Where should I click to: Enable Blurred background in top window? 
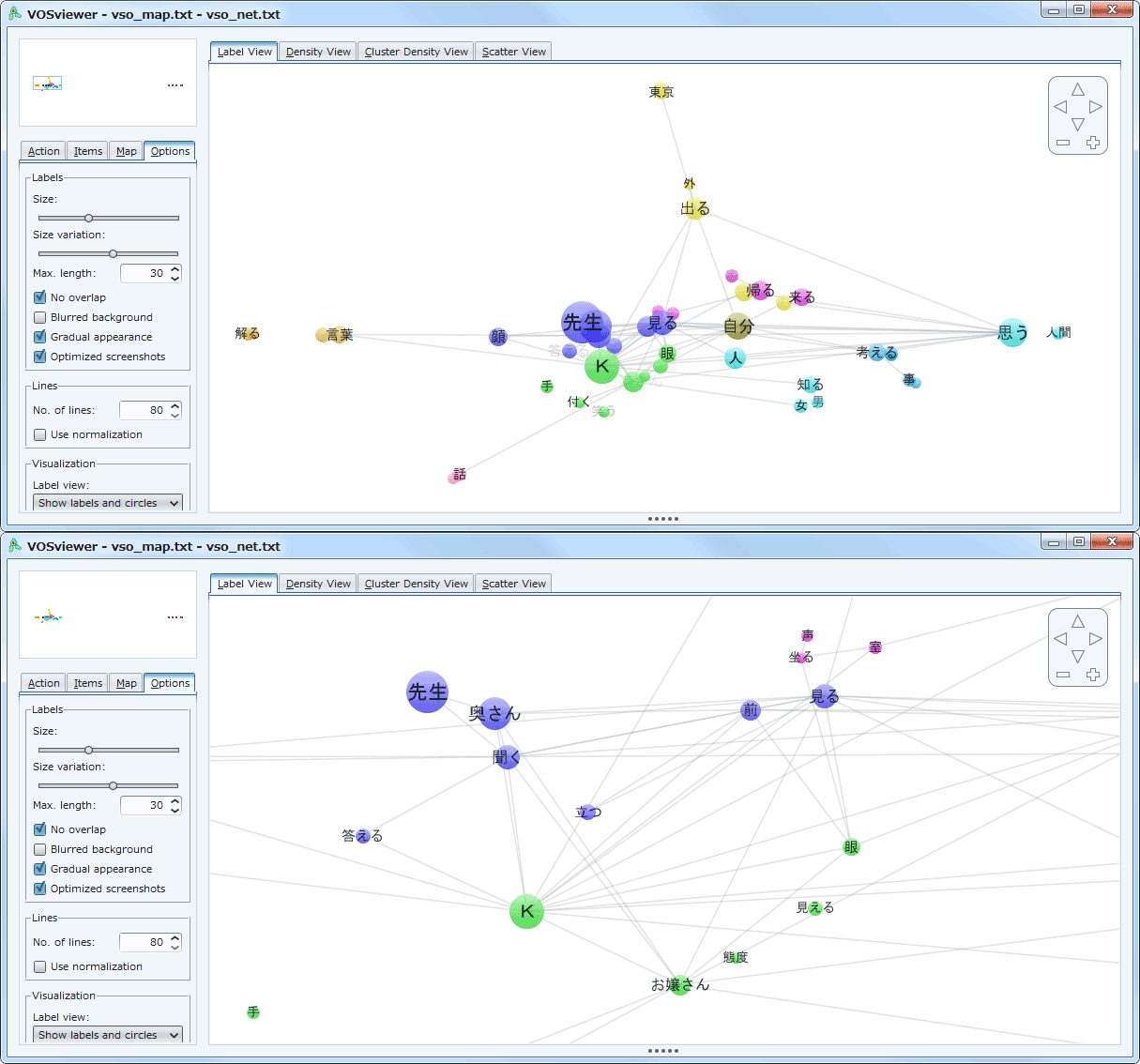(x=39, y=317)
